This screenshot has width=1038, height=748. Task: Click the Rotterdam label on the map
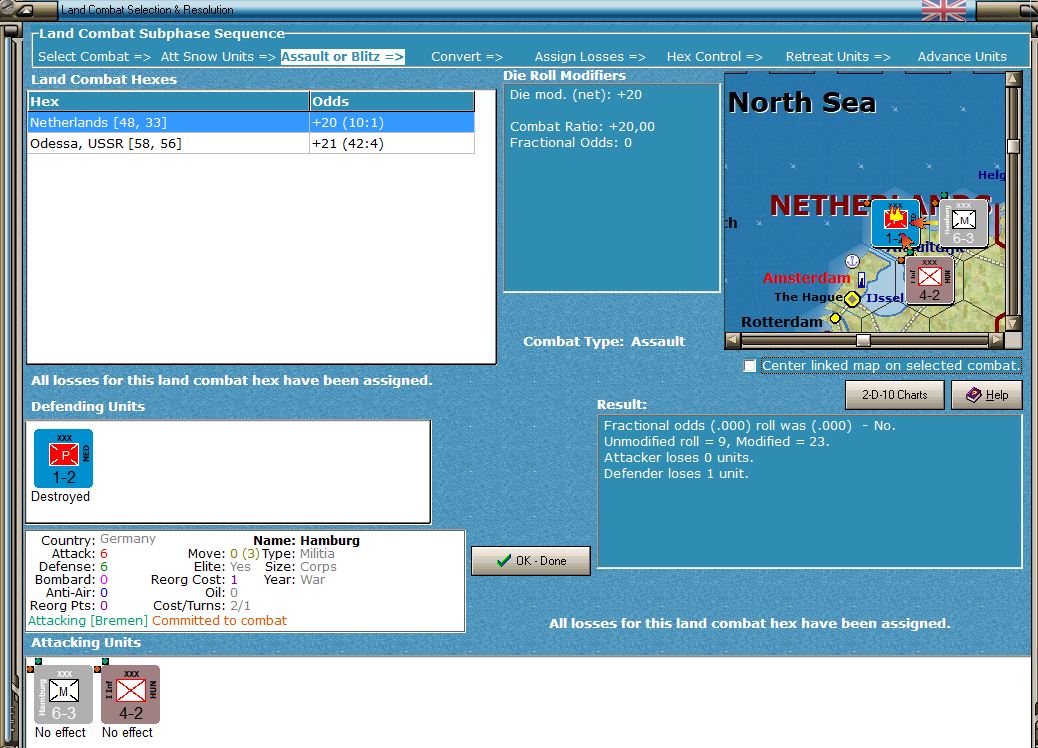(x=781, y=322)
